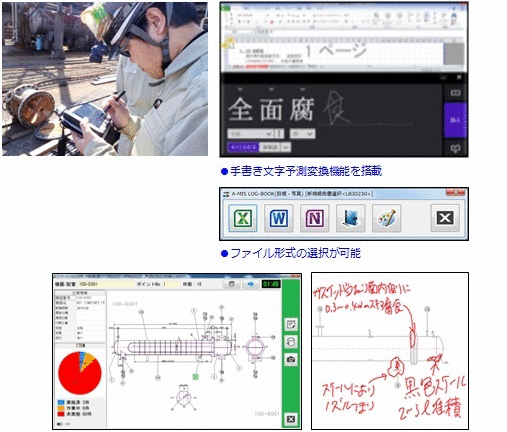Choose the Word file format icon
507x432 pixels.
click(279, 218)
